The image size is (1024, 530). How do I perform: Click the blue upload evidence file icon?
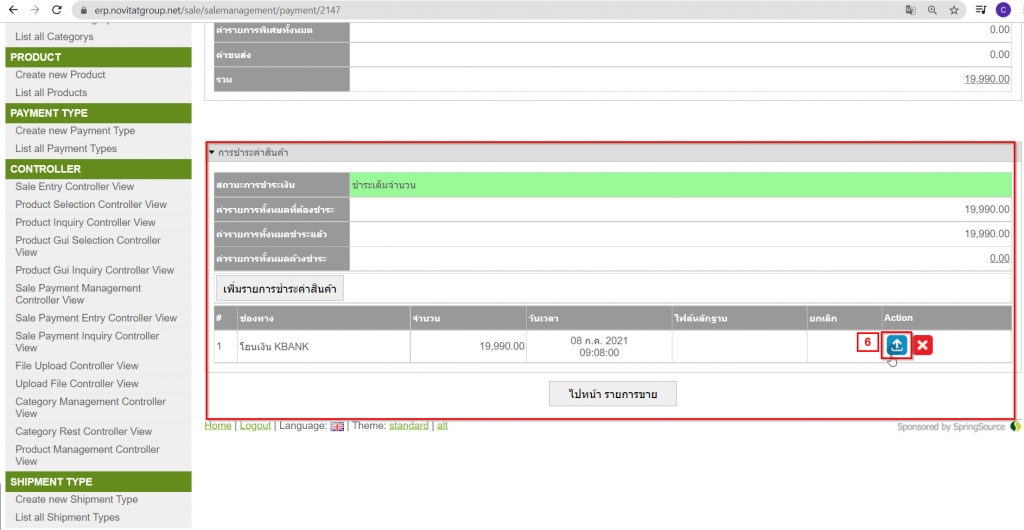(897, 345)
